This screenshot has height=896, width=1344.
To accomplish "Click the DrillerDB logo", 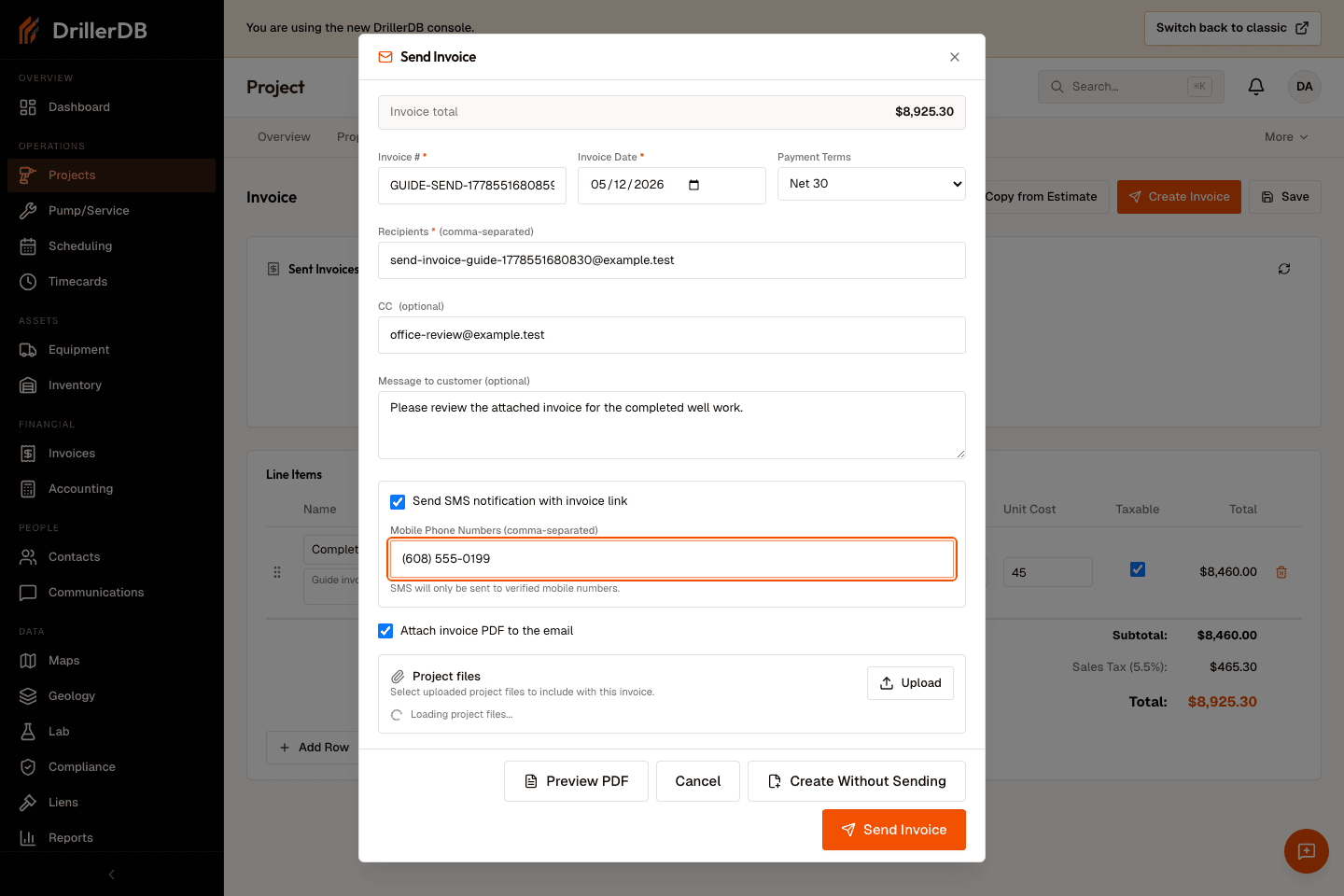I will pyautogui.click(x=83, y=30).
